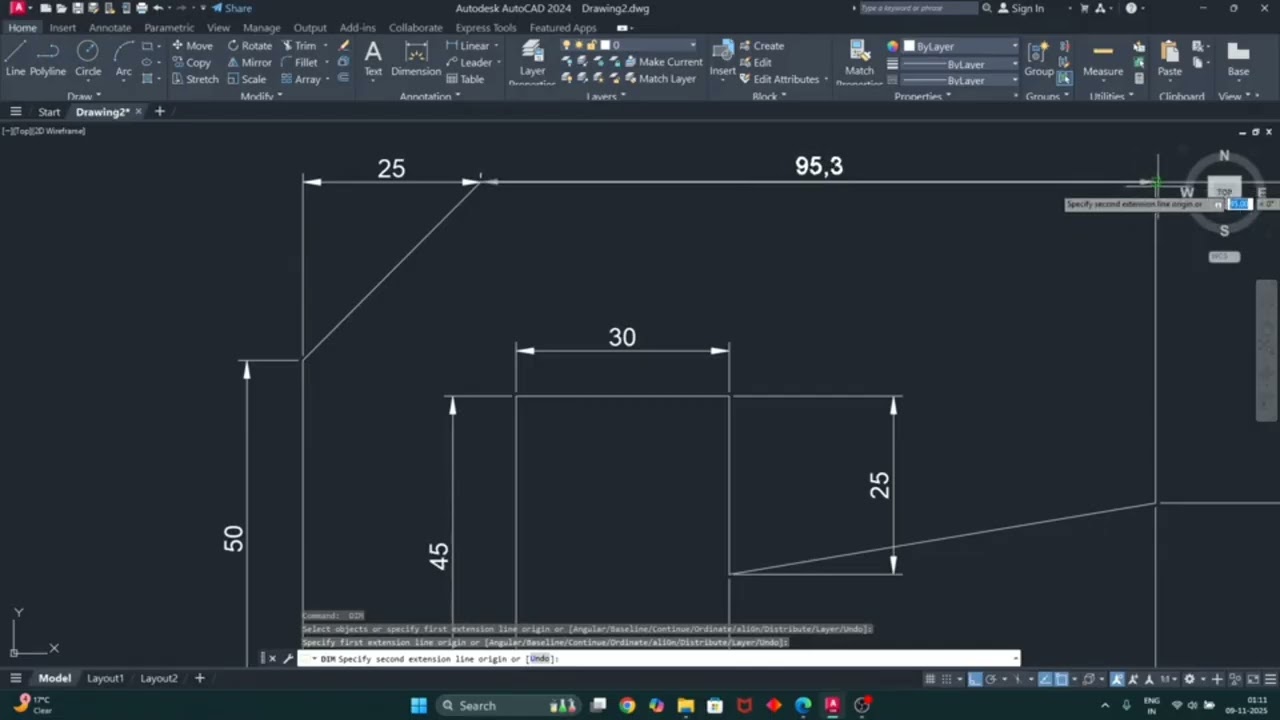Activate the Rotate command

(249, 46)
